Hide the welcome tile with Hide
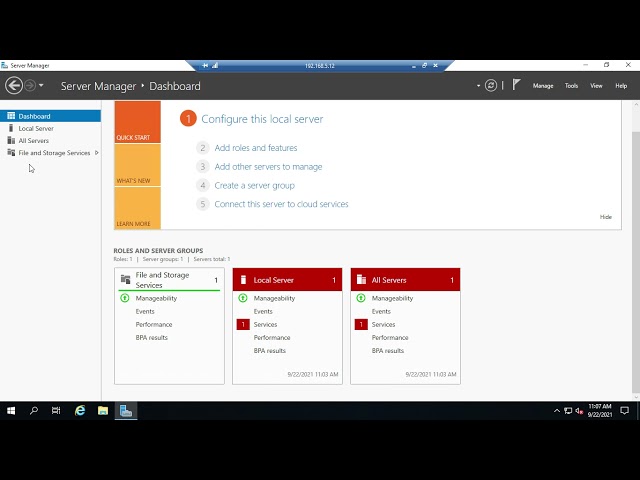The image size is (640, 480). tap(606, 217)
